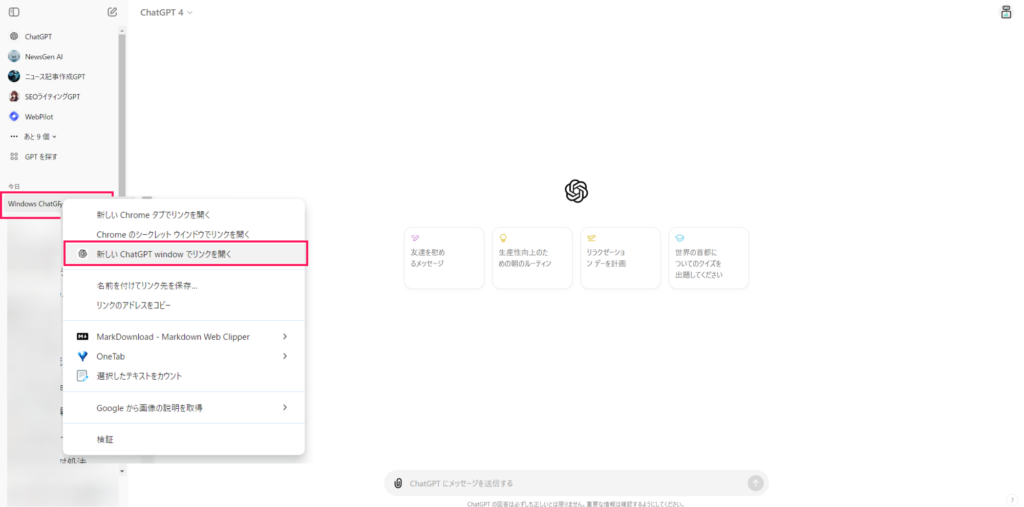Open the help question mark button
The image size is (1024, 507).
point(1011,500)
